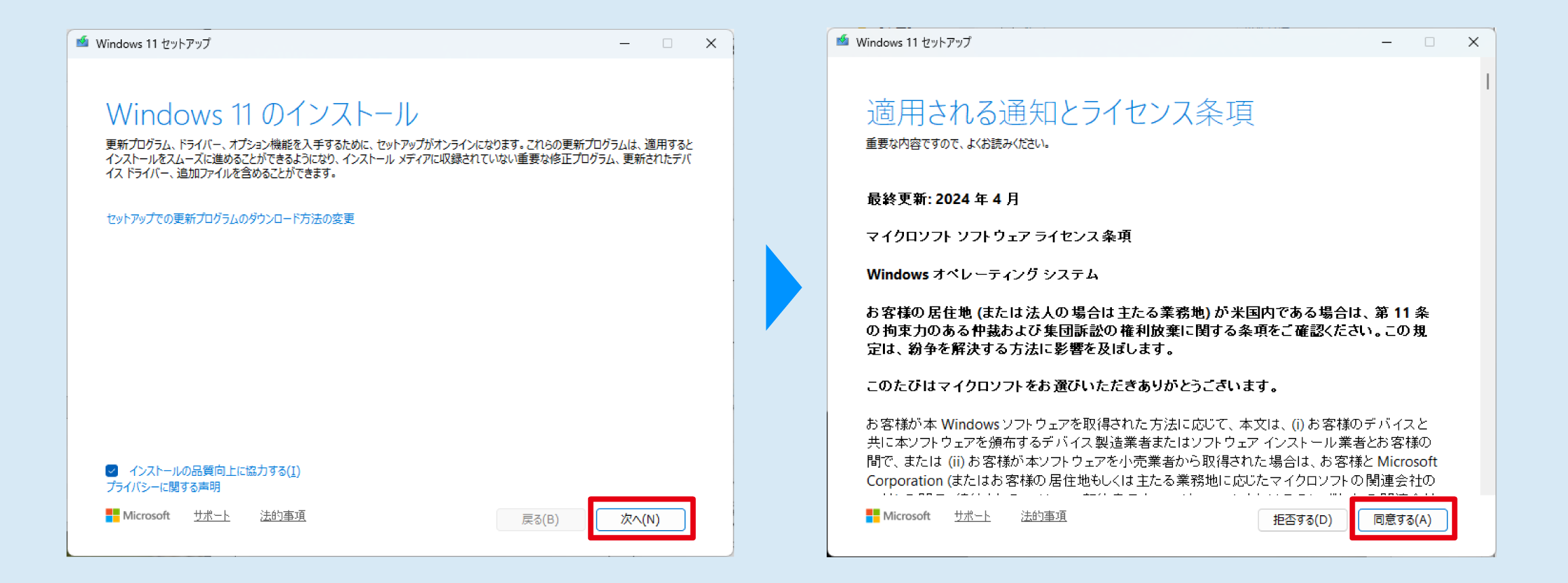
Task: Click the 最終更新: 2024 年 4 月 text
Action: click(x=943, y=199)
